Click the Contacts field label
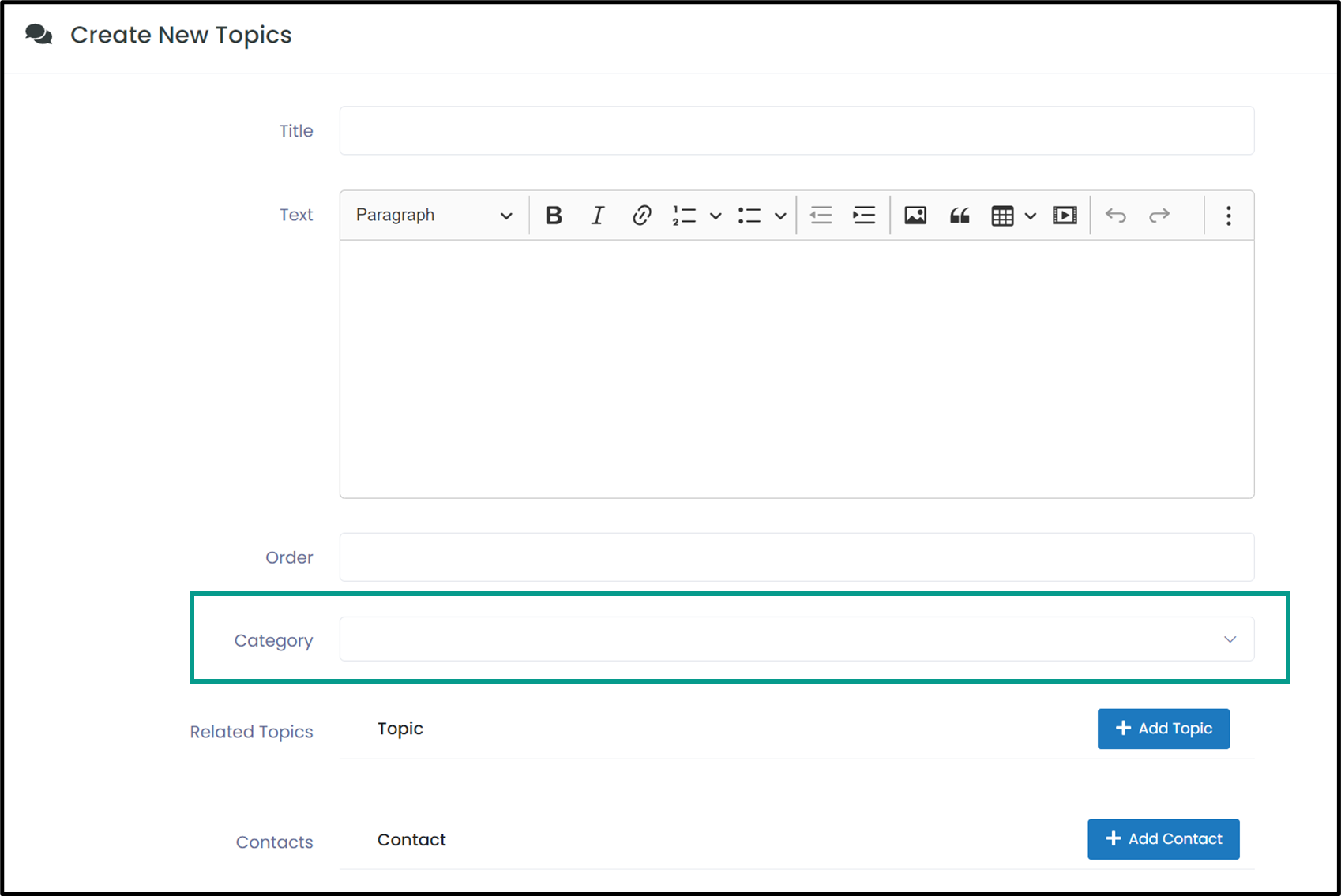Viewport: 1341px width, 896px height. tap(274, 842)
